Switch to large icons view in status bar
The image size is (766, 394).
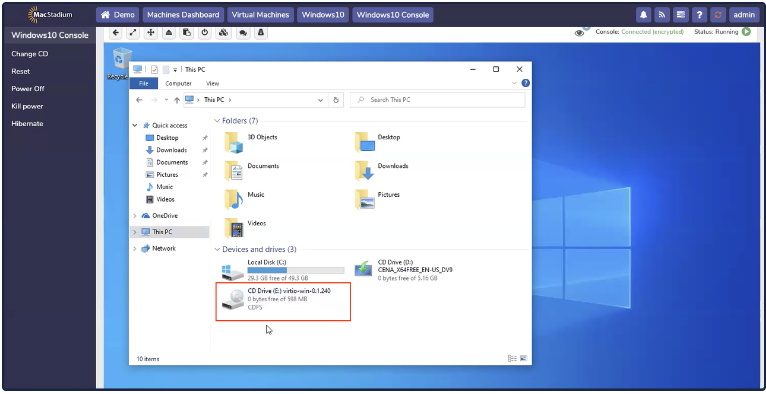pyautogui.click(x=524, y=358)
